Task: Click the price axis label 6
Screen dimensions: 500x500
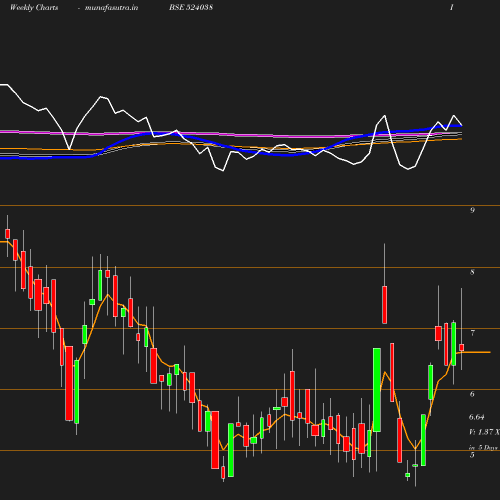Action: pos(472,394)
